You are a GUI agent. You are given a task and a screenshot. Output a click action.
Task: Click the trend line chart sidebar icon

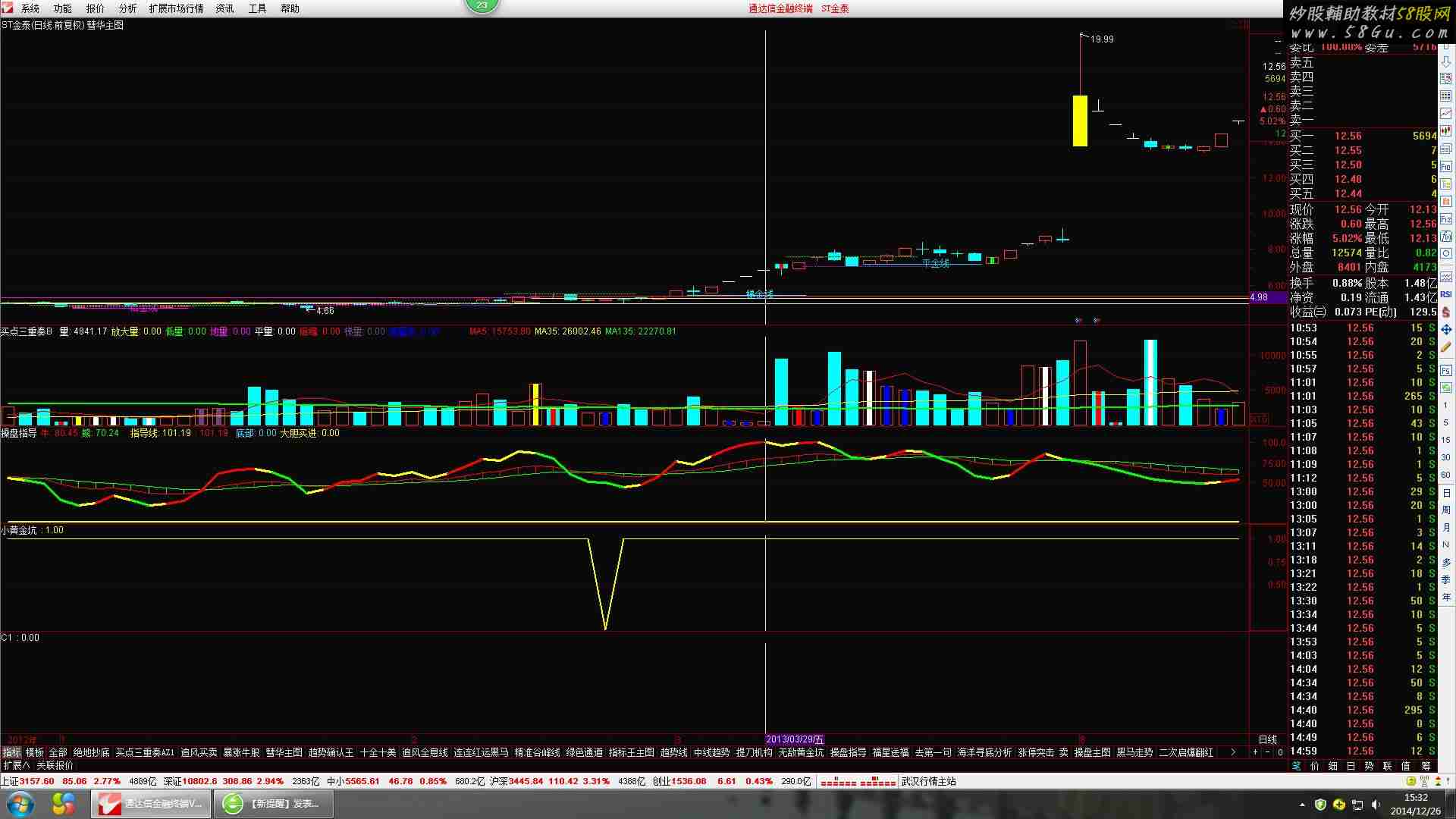pos(1446,114)
